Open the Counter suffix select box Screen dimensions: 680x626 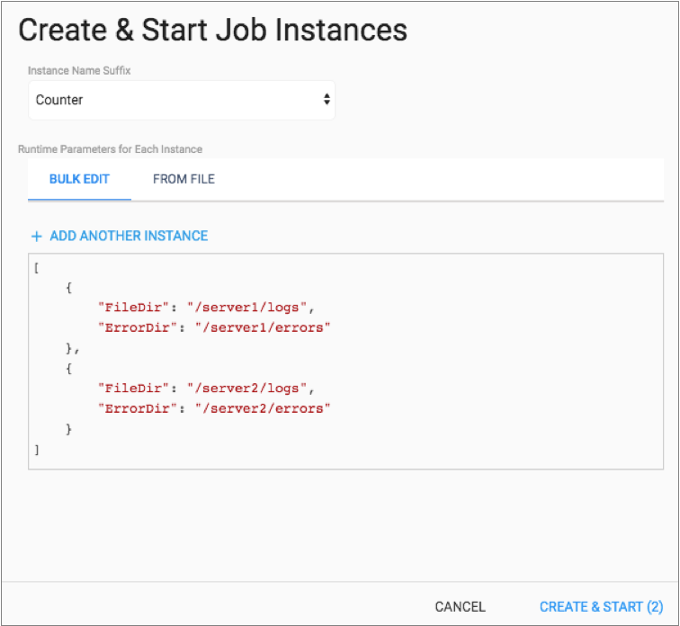[180, 100]
